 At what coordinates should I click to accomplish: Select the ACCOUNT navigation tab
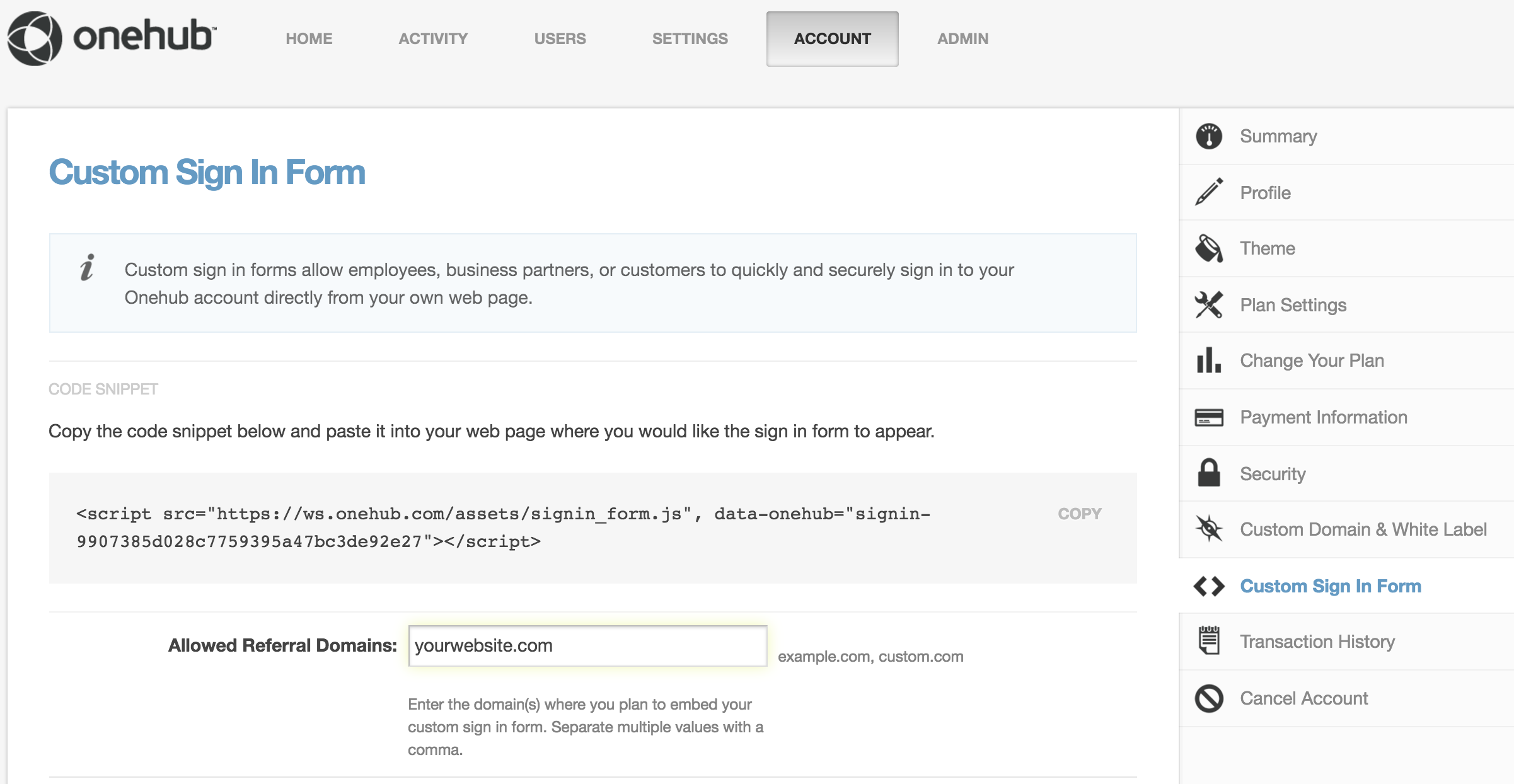coord(832,38)
